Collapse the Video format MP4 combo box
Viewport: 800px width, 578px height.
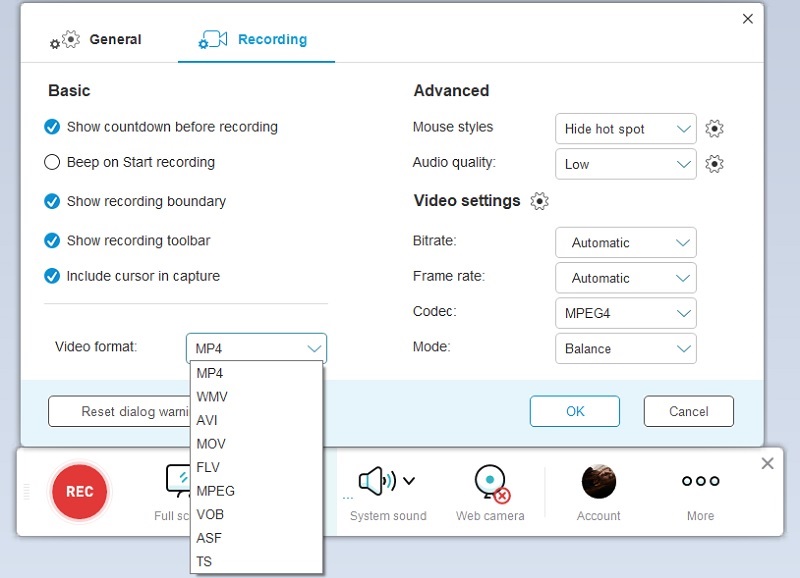point(256,348)
